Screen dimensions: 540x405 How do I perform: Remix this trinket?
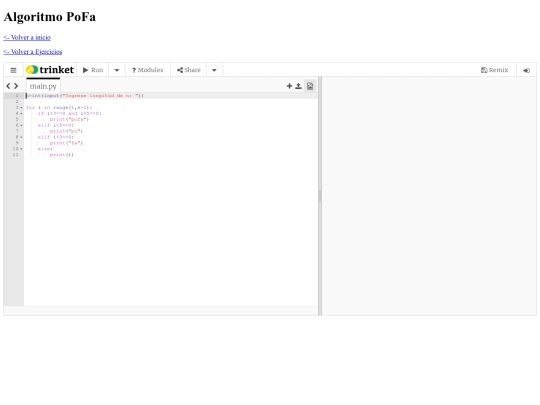495,70
